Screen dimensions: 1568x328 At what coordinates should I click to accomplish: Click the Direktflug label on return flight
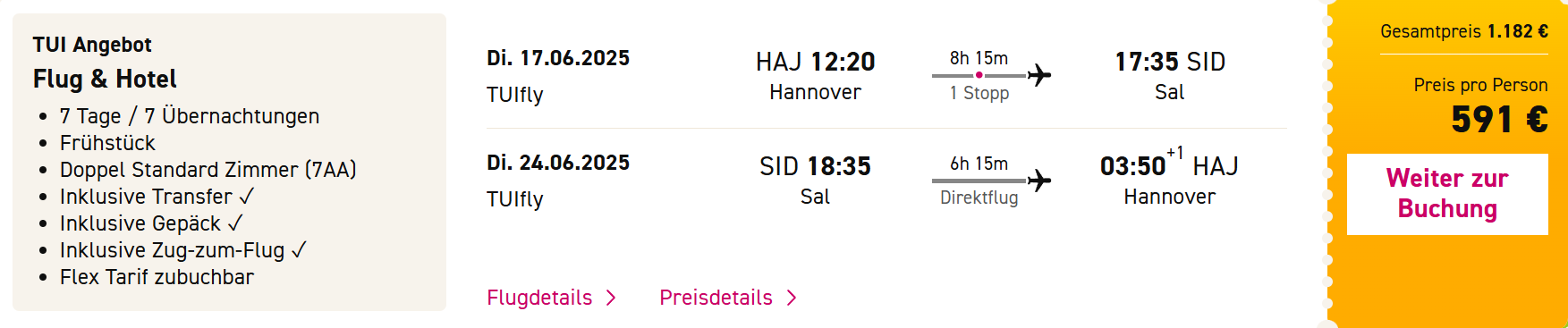point(979,198)
